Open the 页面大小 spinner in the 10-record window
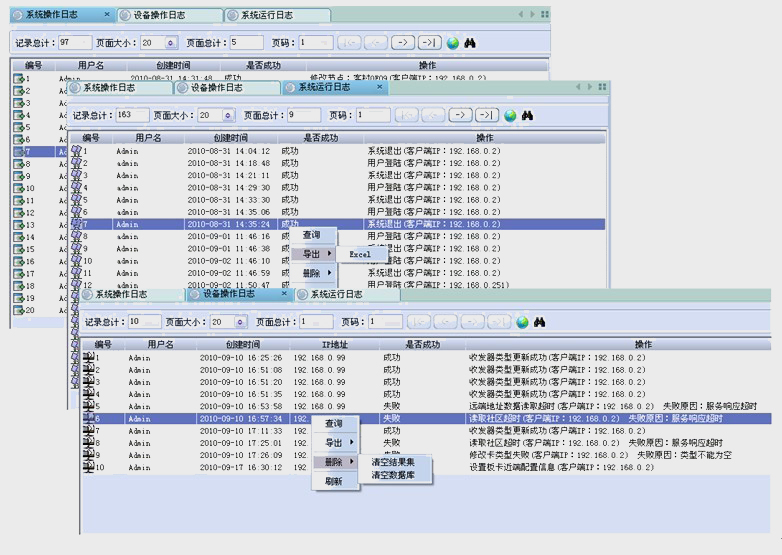The height and width of the screenshot is (555, 782). (240, 322)
